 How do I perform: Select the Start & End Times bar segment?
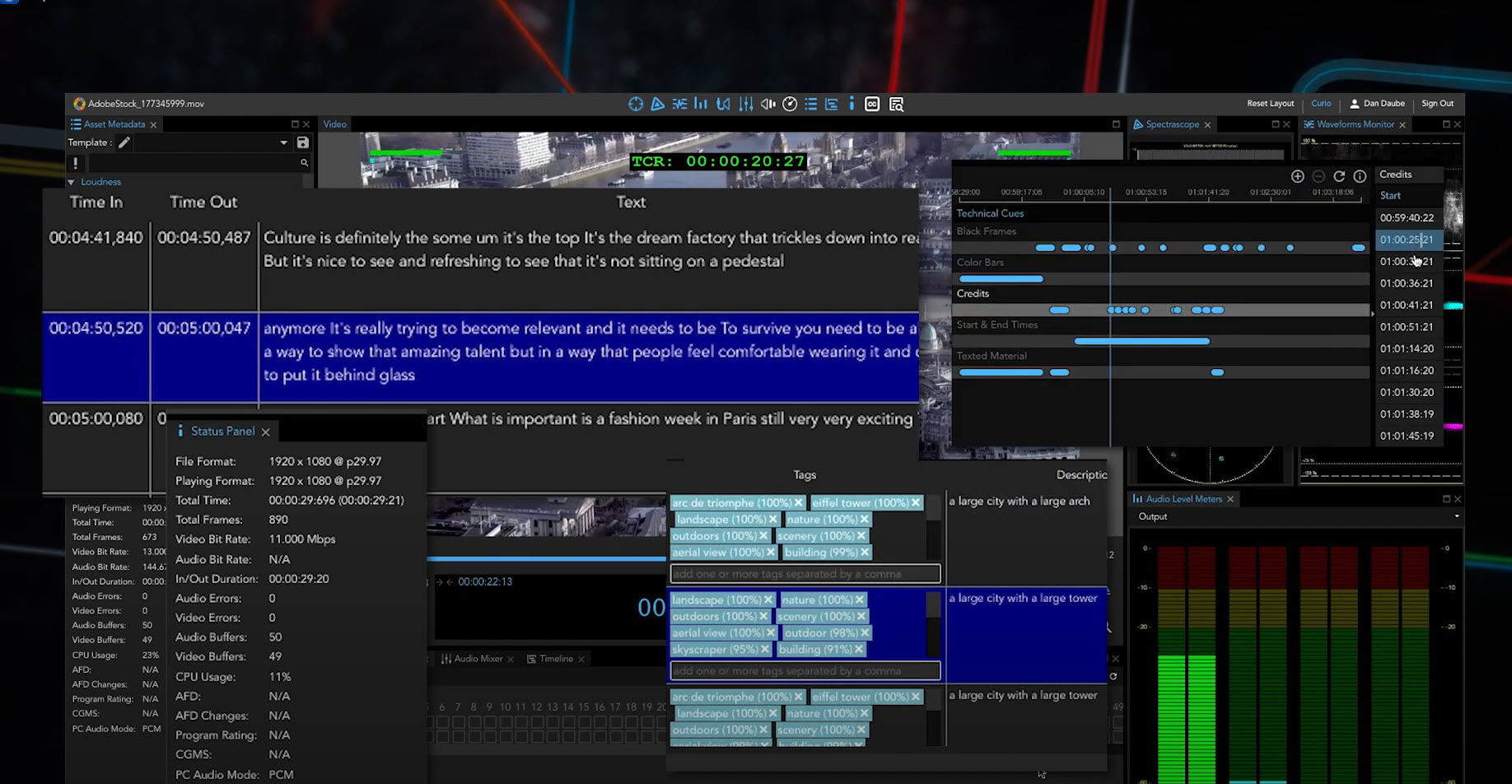[x=1141, y=341]
